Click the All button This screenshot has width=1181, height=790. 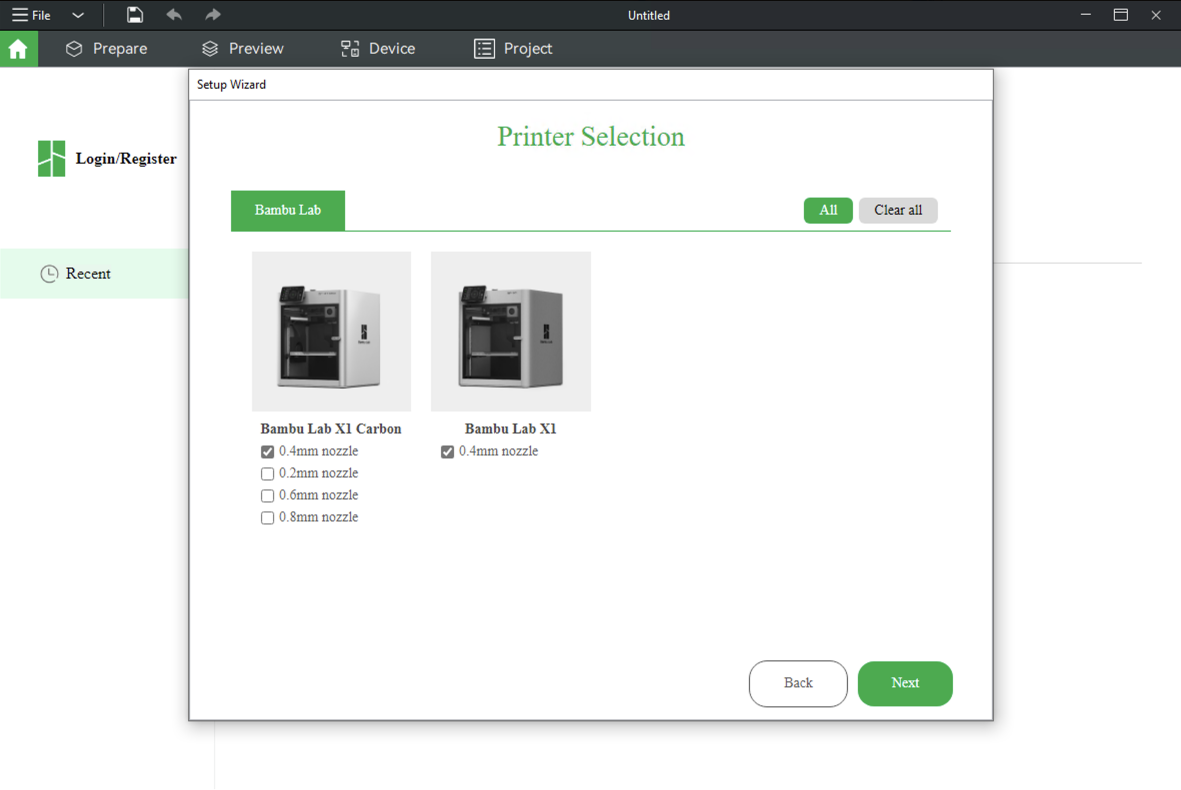click(828, 210)
